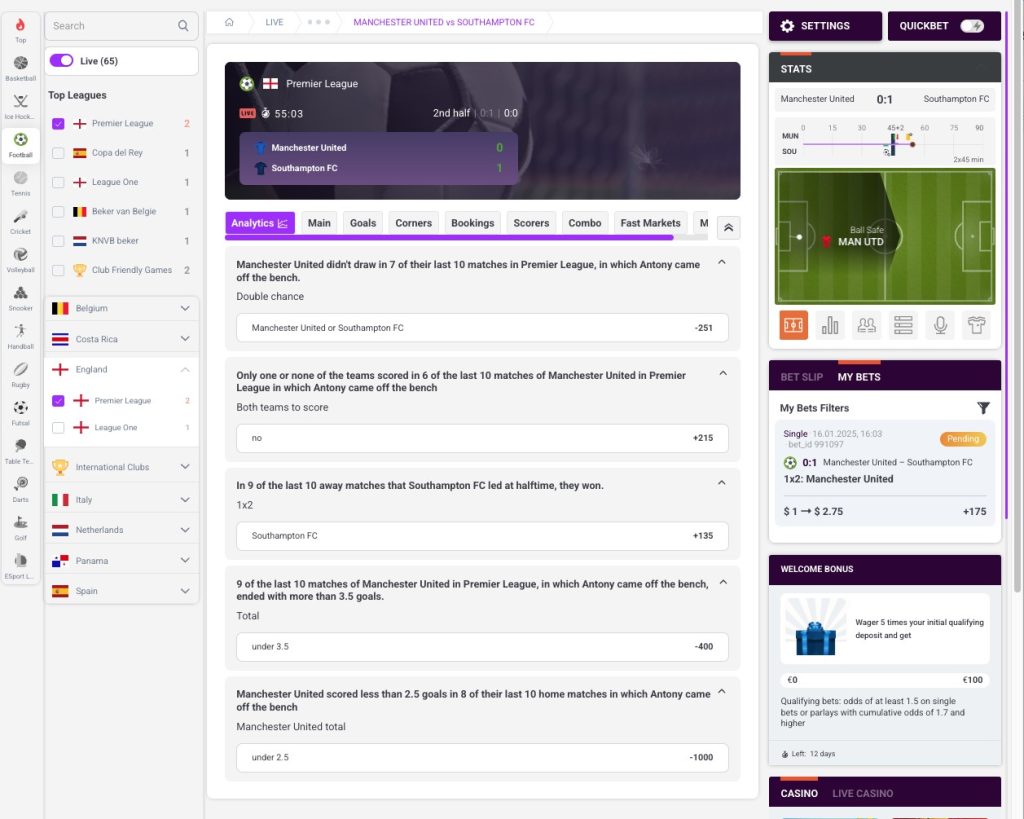Check the Beker van Belgie checkbox
The height and width of the screenshot is (819, 1024).
58,212
